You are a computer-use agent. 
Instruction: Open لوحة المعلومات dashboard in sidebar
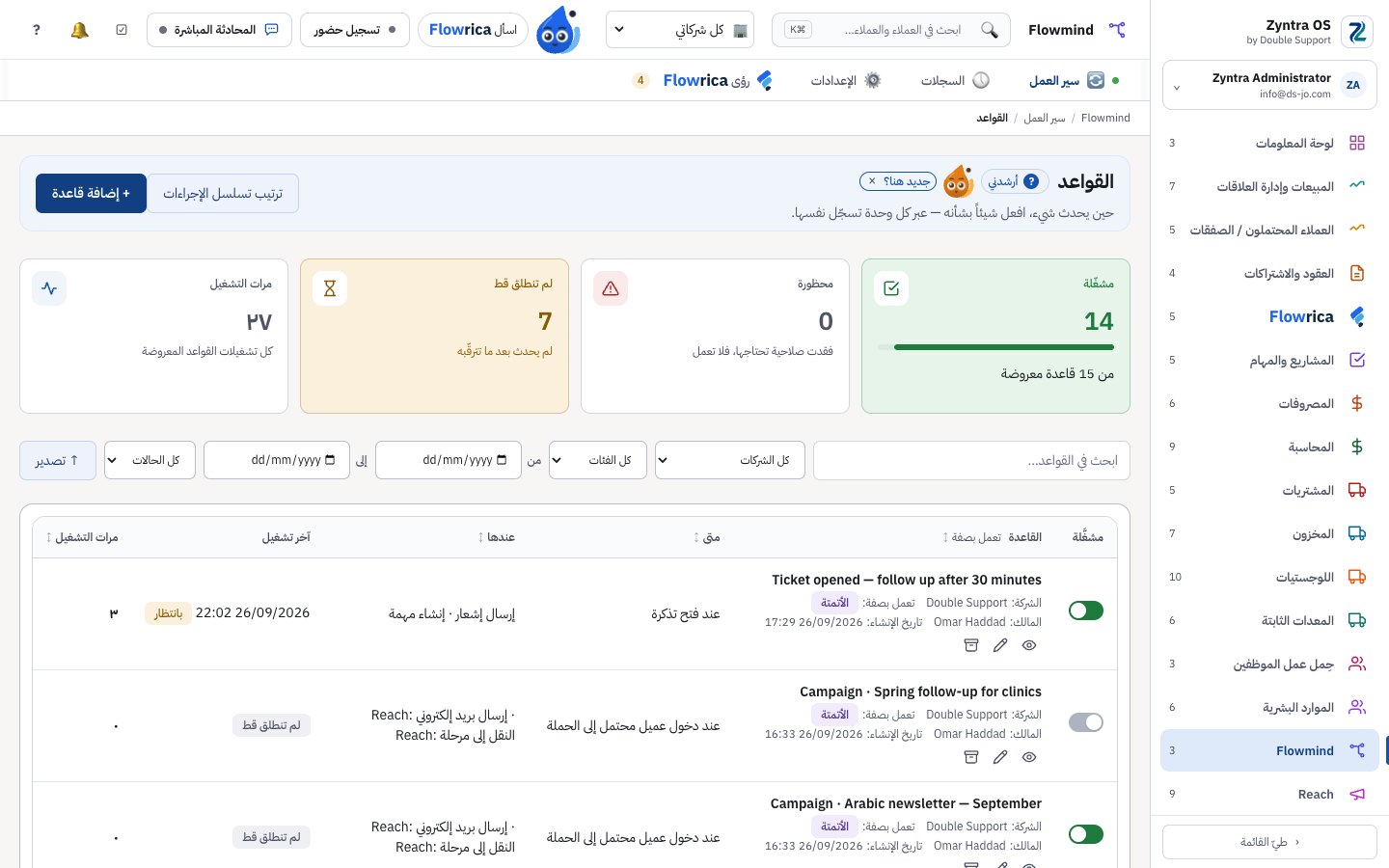tap(1268, 143)
